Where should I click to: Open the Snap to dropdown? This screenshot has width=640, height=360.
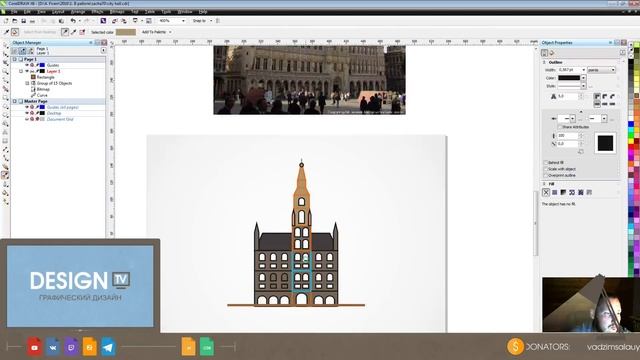pos(211,21)
